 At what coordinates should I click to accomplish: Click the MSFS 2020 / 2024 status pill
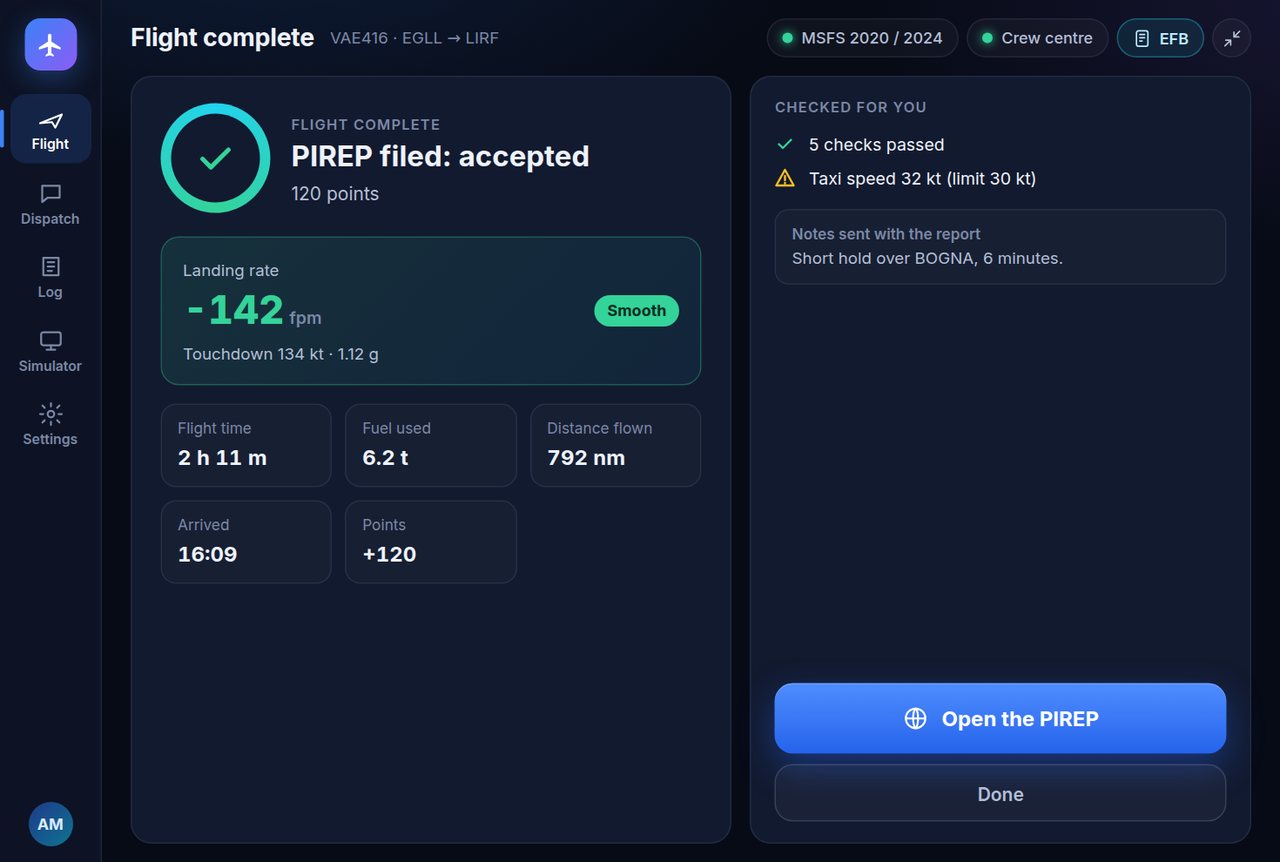tap(862, 38)
